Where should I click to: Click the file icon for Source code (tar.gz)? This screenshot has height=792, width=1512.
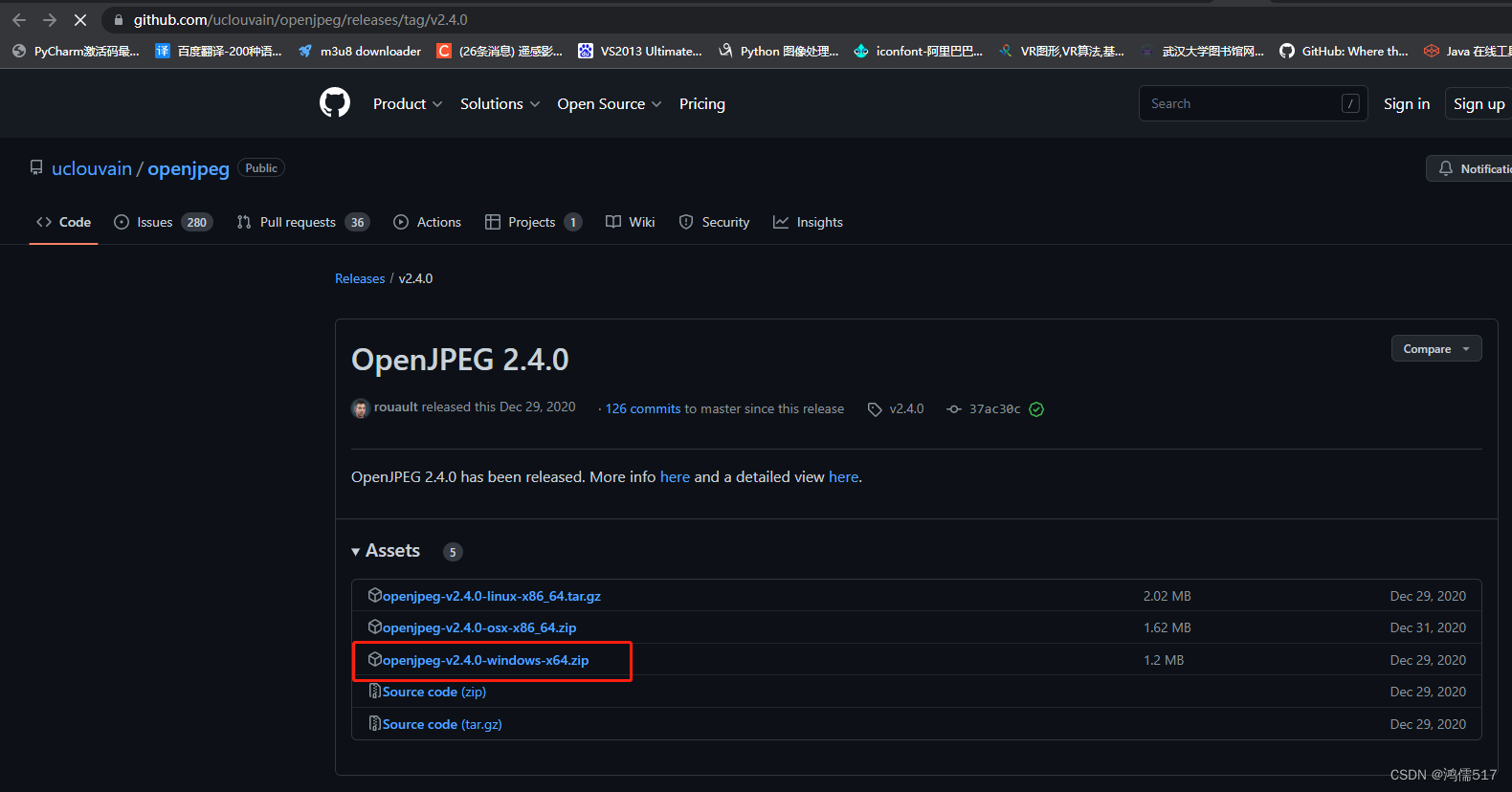(x=375, y=723)
